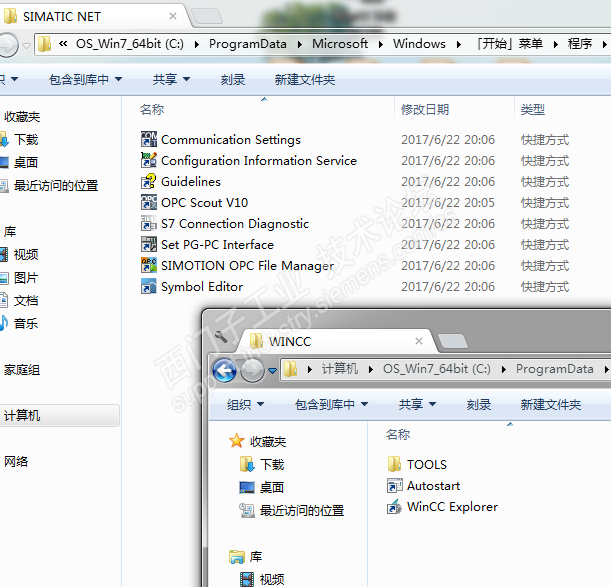Open the Configuration Information Service icon
Screen dimensions: 611x587
tap(148, 160)
